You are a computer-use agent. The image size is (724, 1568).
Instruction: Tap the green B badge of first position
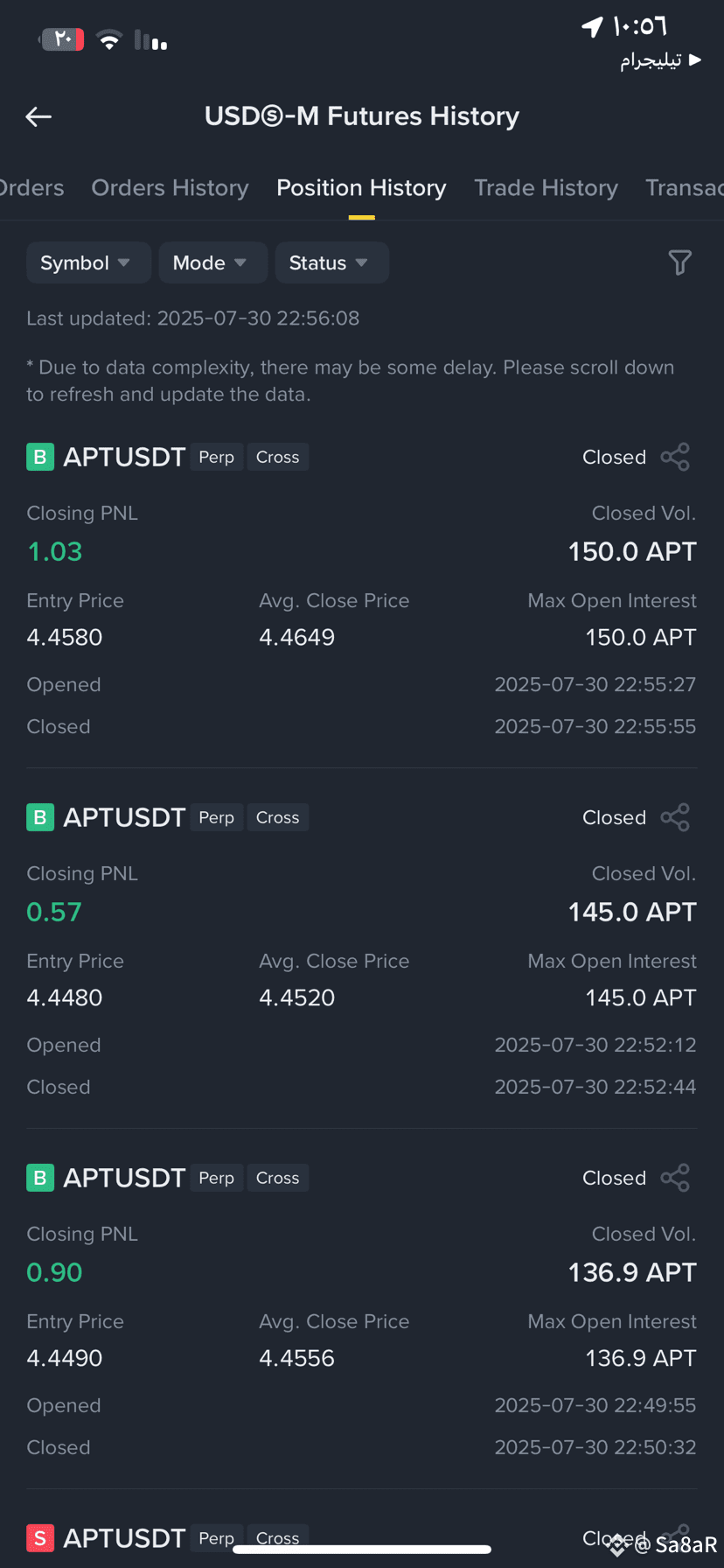coord(40,457)
